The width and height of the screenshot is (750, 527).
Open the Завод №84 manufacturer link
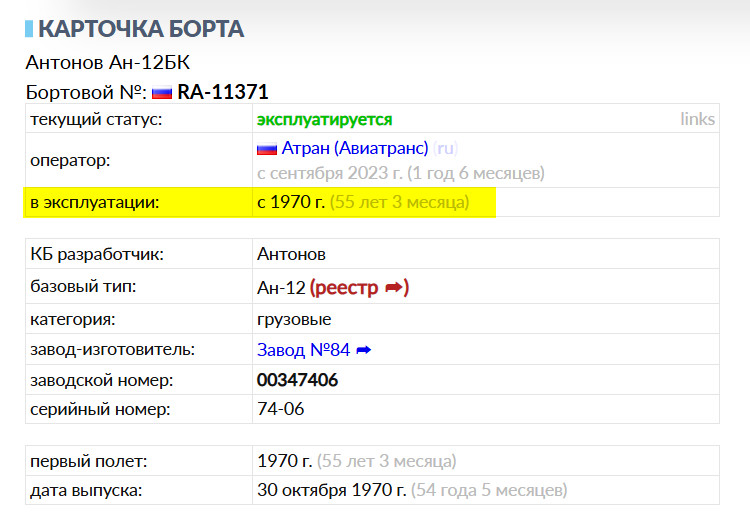click(x=303, y=350)
